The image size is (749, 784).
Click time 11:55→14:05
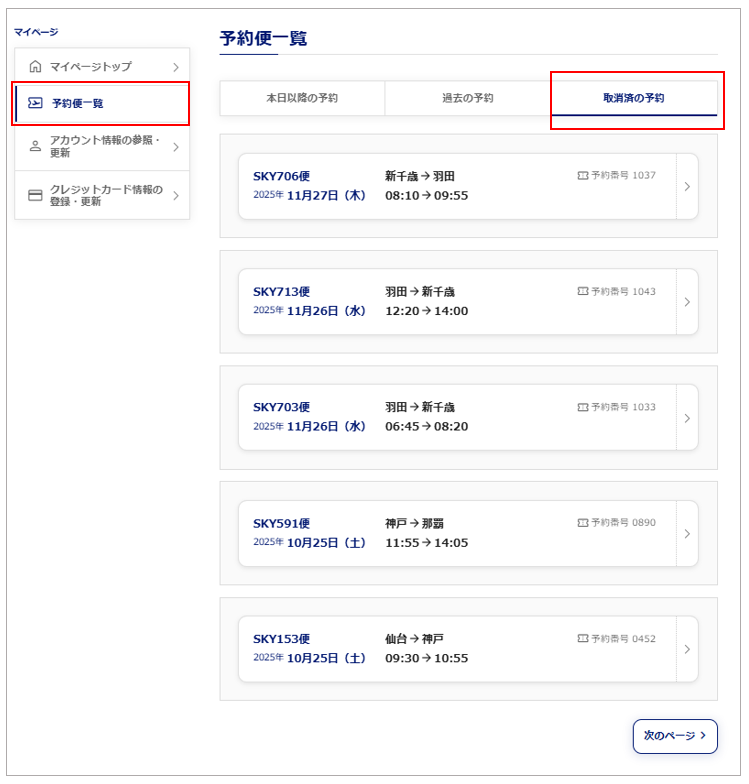[426, 543]
